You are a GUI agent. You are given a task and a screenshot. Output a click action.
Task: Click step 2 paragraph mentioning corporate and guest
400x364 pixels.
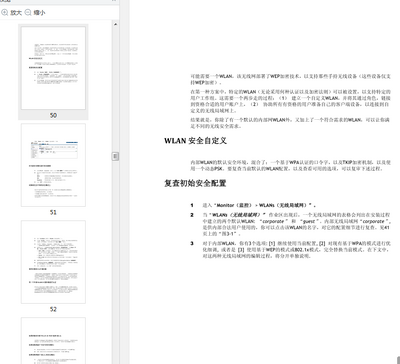(x=296, y=224)
